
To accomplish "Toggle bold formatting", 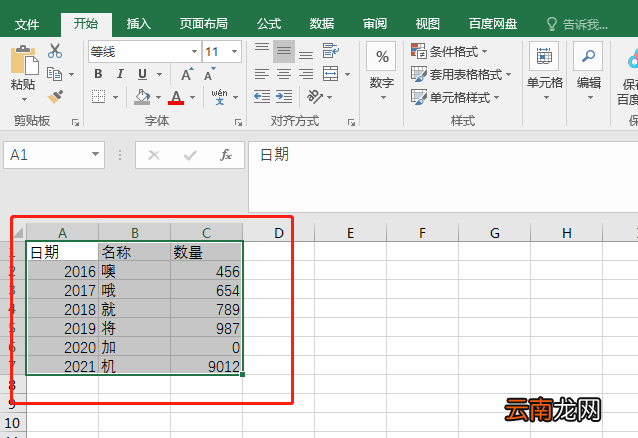I will point(98,74).
